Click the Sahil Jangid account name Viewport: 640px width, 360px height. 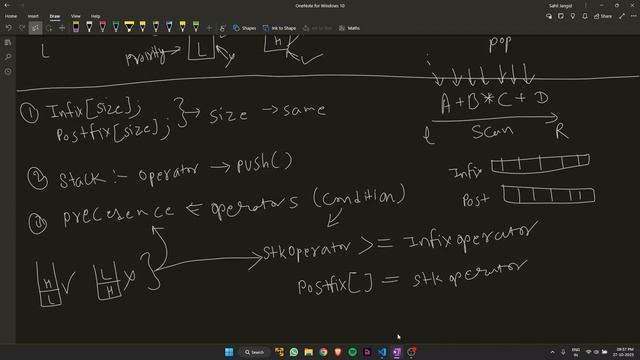pyautogui.click(x=560, y=6)
